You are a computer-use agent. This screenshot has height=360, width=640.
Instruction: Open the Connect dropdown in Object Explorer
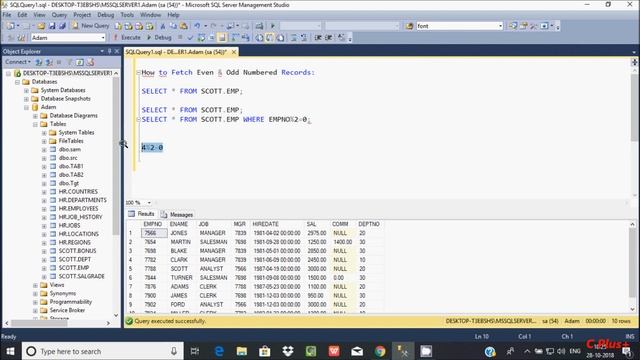click(x=18, y=62)
